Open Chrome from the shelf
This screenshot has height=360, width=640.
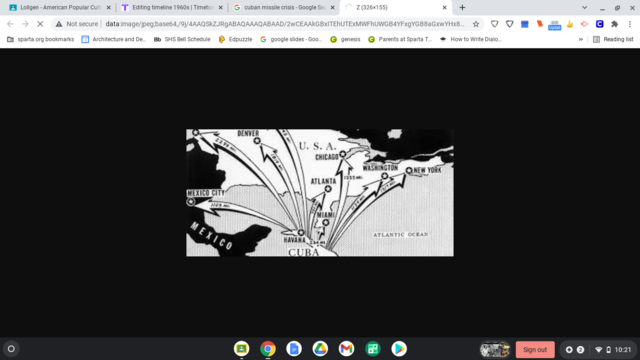click(268, 349)
